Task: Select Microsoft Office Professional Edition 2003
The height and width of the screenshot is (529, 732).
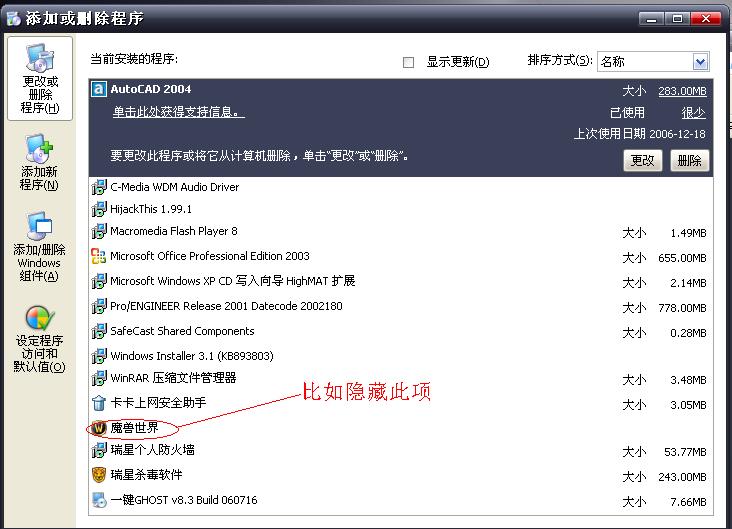Action: pos(401,256)
